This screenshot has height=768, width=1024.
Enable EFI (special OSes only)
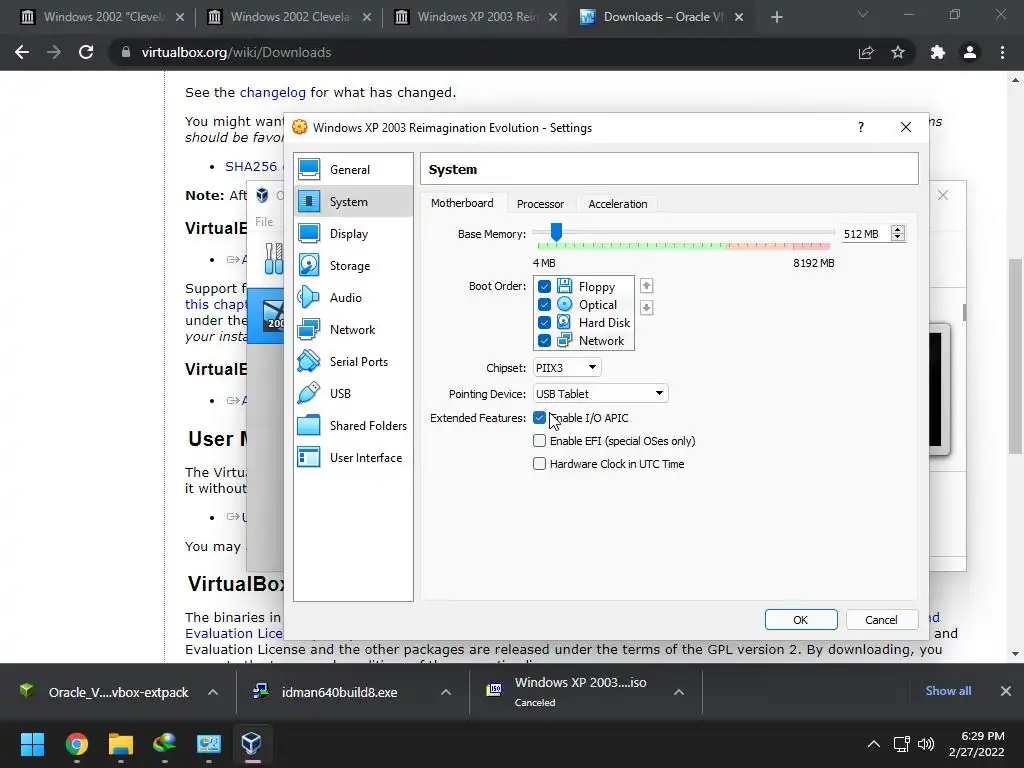tap(539, 441)
